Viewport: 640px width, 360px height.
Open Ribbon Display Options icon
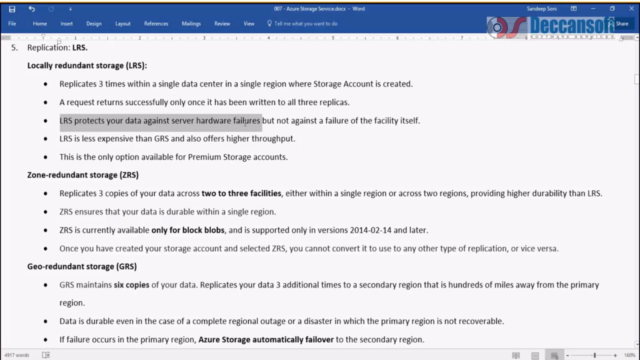(x=573, y=9)
